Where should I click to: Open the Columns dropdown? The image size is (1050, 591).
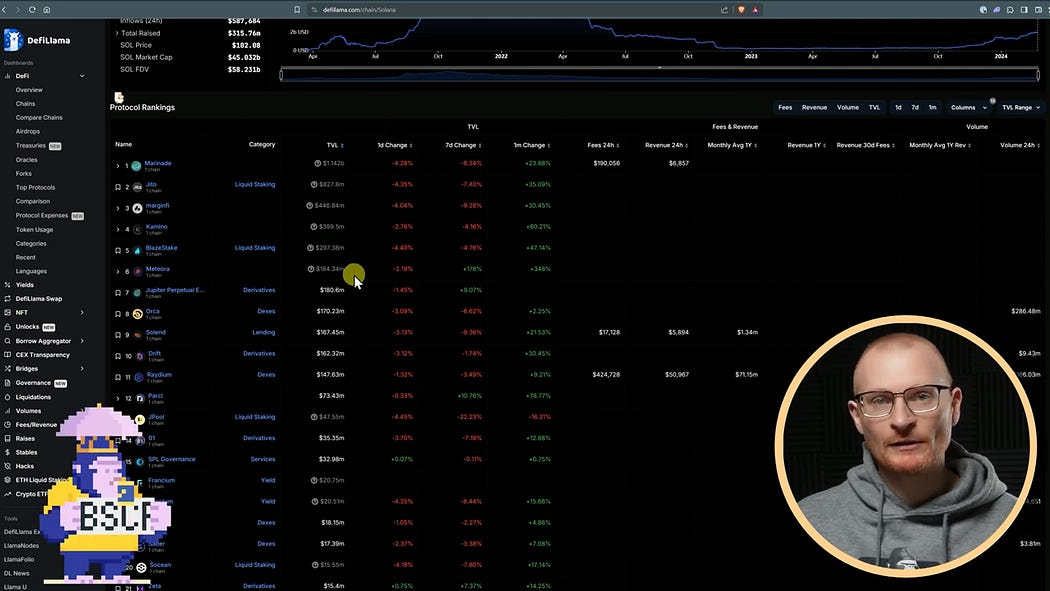(x=968, y=107)
